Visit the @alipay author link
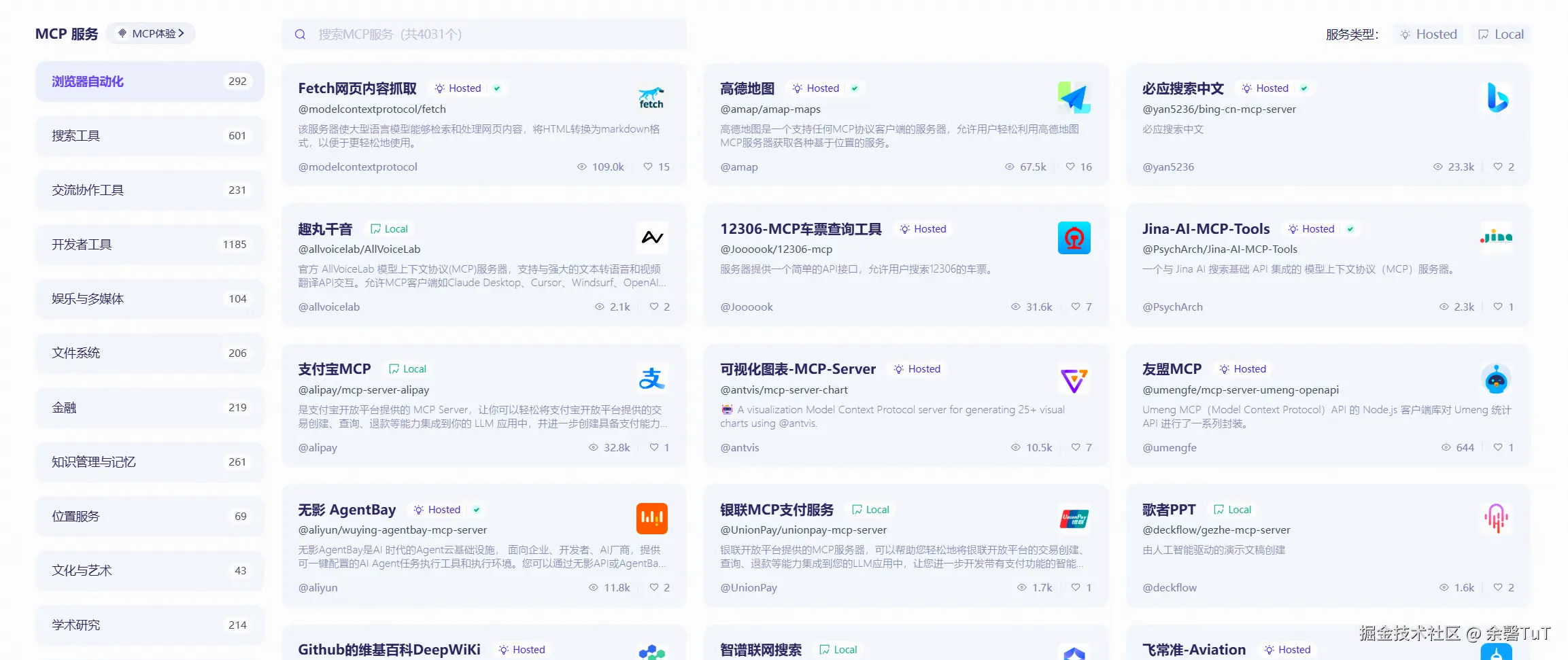Viewport: 1568px width, 660px height. tap(318, 447)
